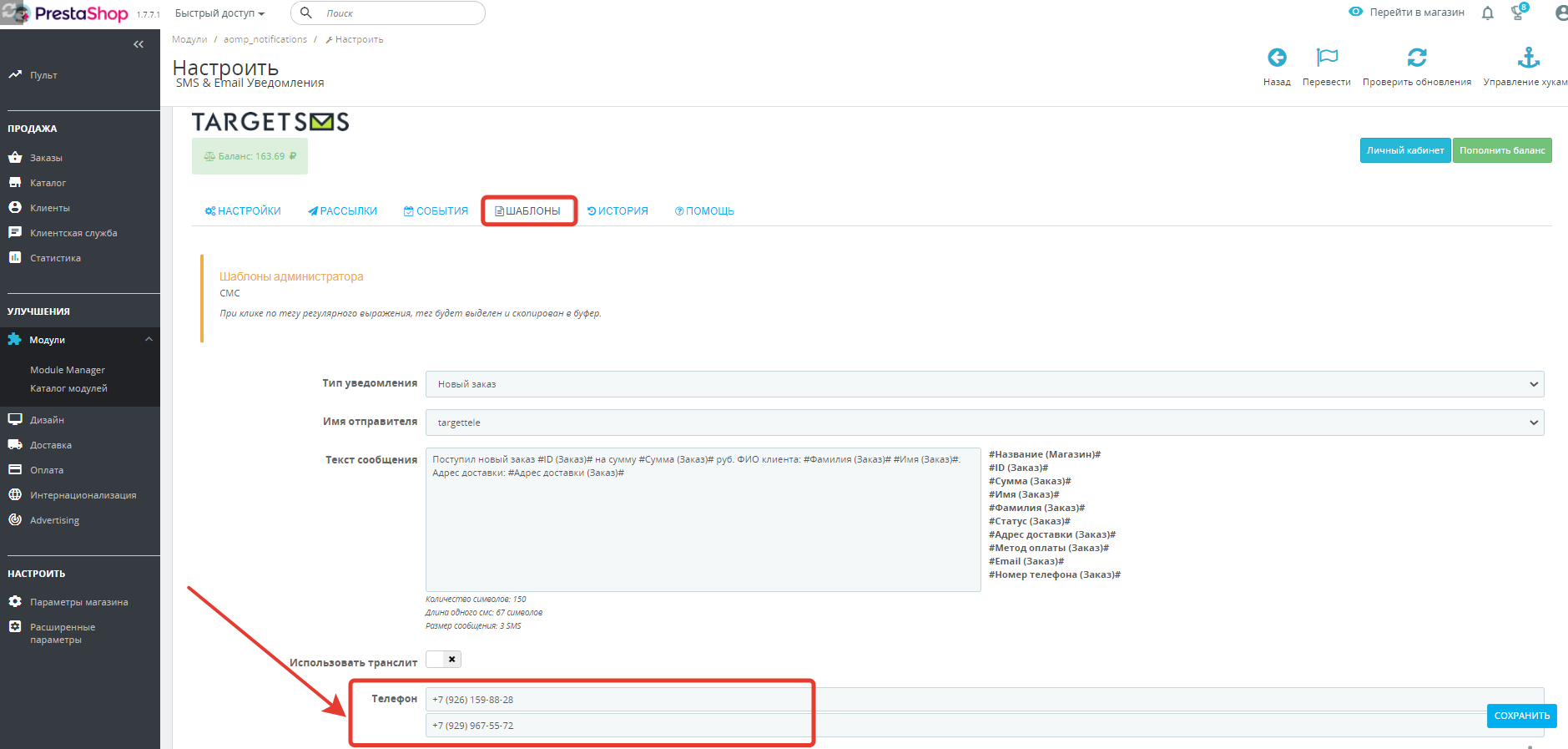The height and width of the screenshot is (749, 1568).
Task: Copy the #ID (Заказ)# tag
Action: (x=1018, y=468)
